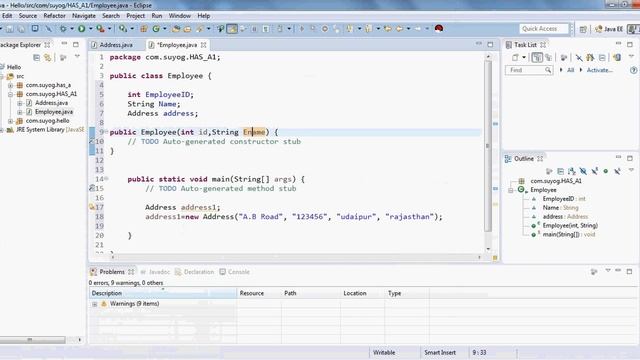Toggle alphabetical Sort in Outline view
The image size is (640, 360).
tap(571, 171)
